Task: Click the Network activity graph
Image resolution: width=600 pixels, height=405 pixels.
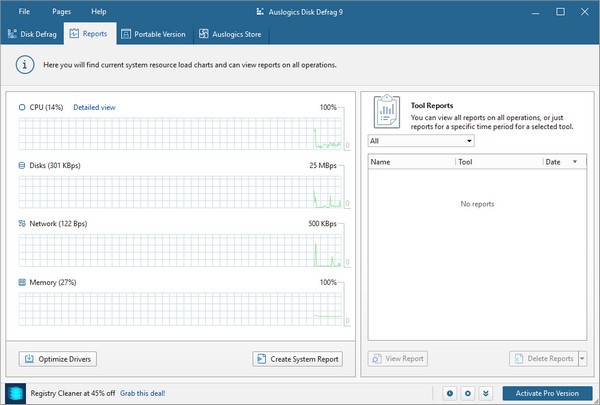Action: pyautogui.click(x=180, y=250)
